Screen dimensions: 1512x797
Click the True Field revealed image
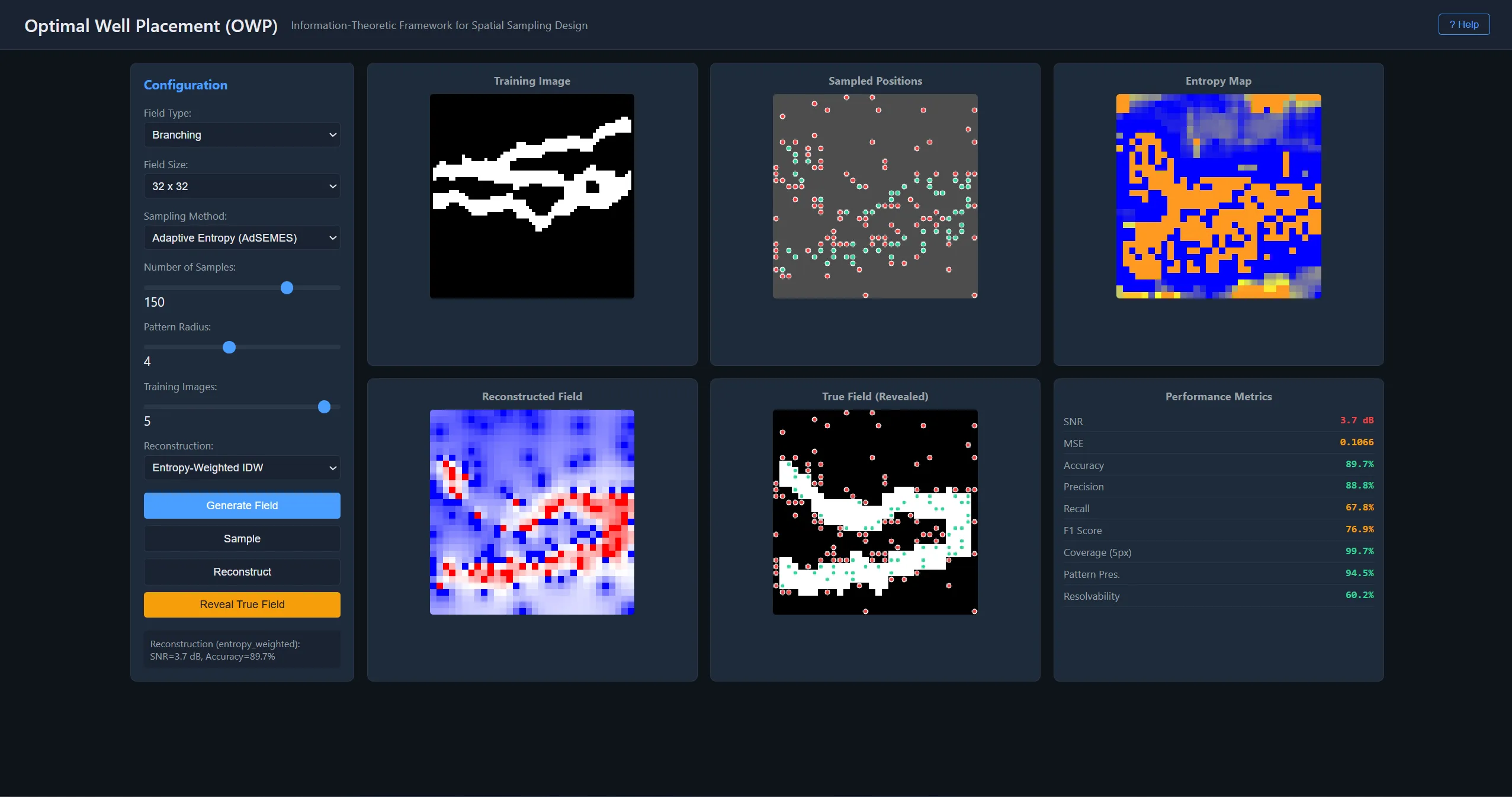click(874, 513)
